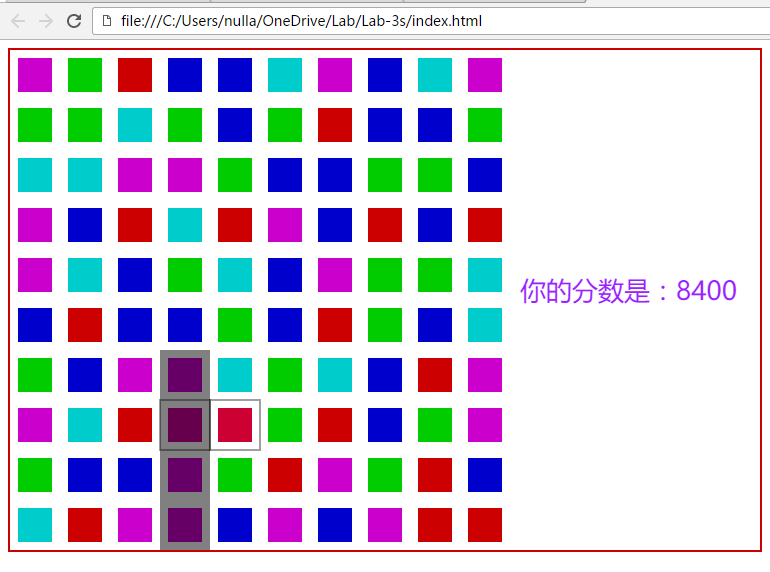
Task: Click the topmost dark purple tile in the highlighted column
Action: point(185,375)
